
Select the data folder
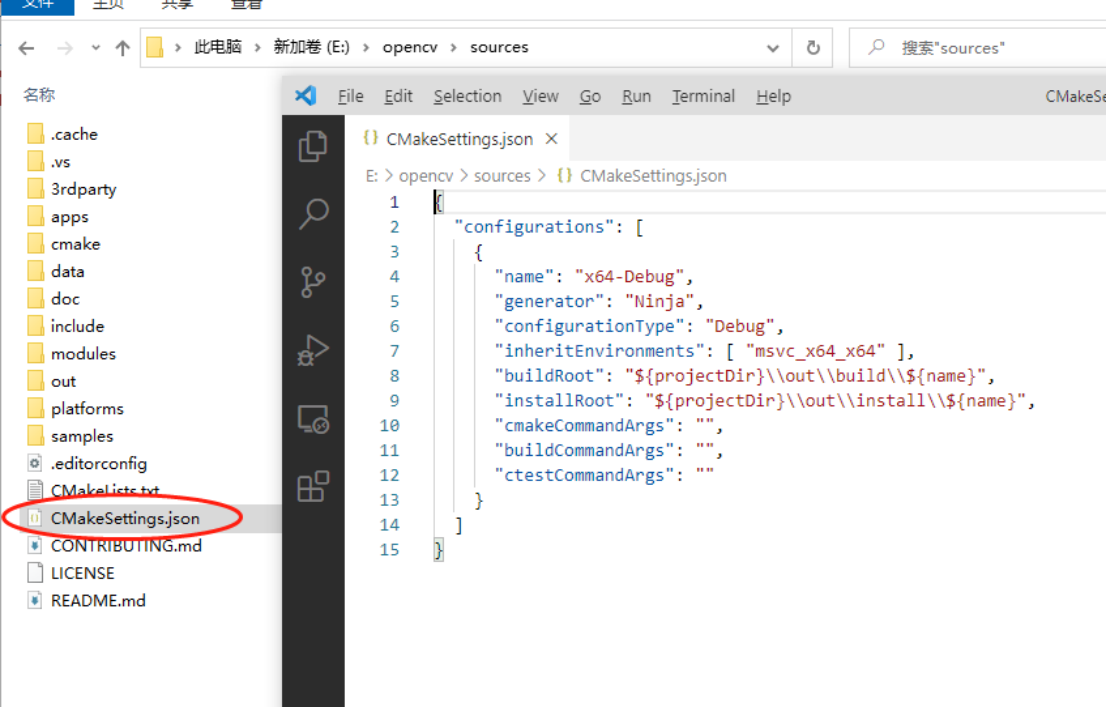click(x=67, y=272)
